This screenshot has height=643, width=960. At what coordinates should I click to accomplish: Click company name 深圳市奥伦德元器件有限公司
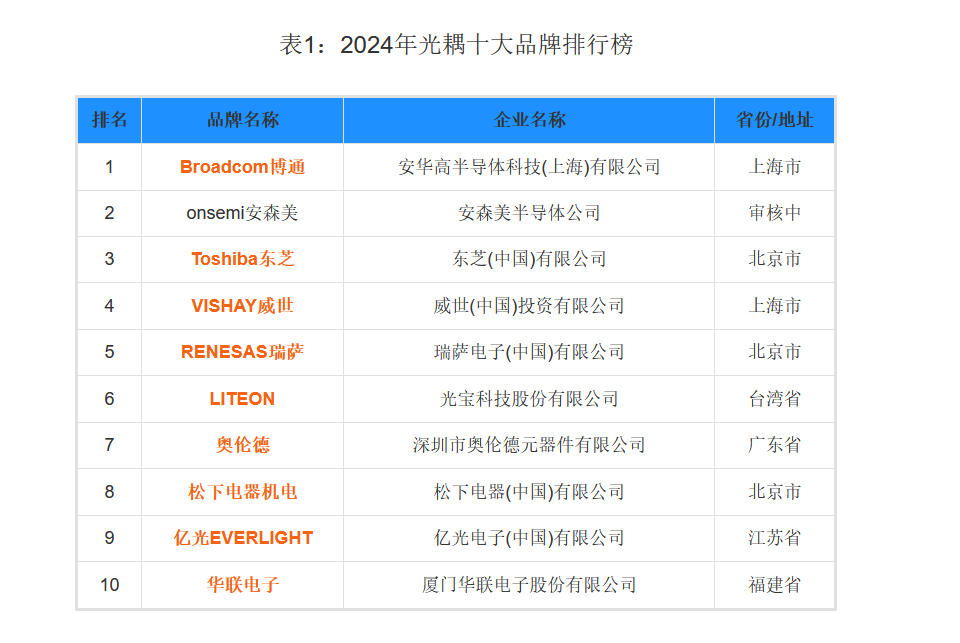click(x=529, y=445)
